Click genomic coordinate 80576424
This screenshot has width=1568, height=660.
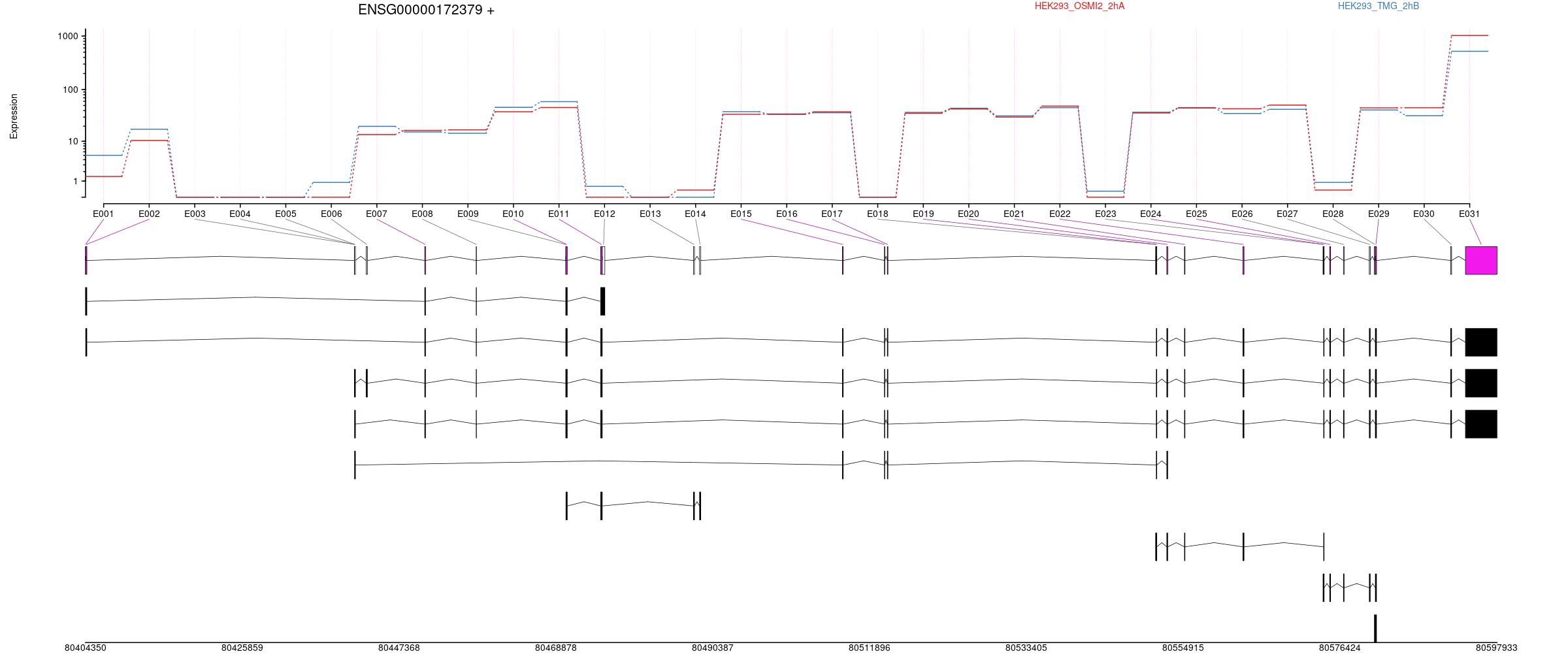tap(1339, 648)
